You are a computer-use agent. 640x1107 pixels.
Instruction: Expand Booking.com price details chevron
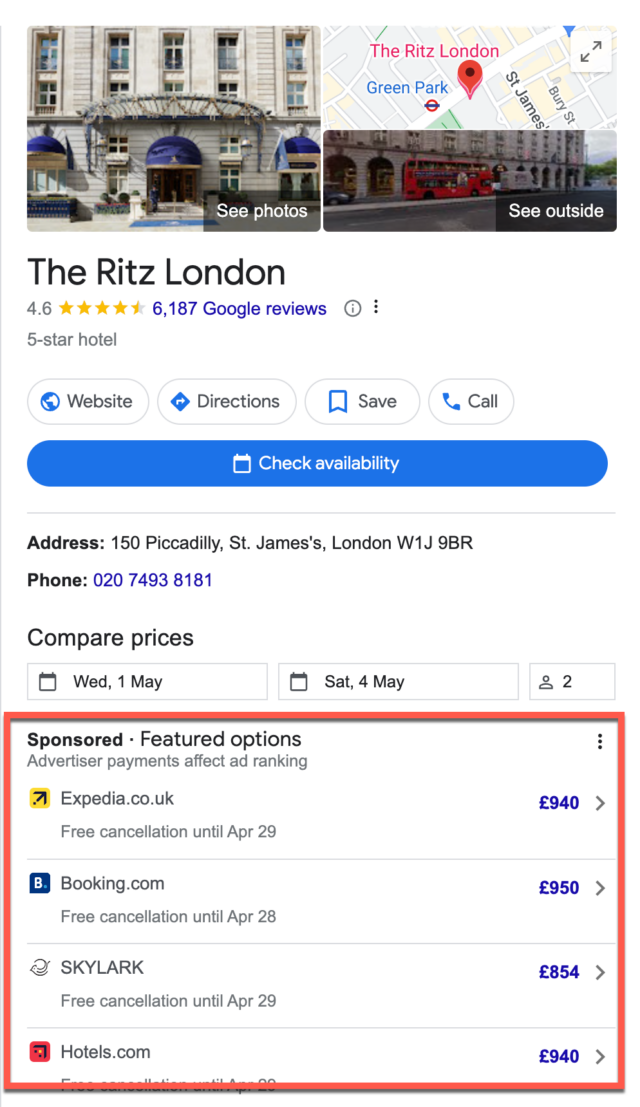pyautogui.click(x=601, y=888)
